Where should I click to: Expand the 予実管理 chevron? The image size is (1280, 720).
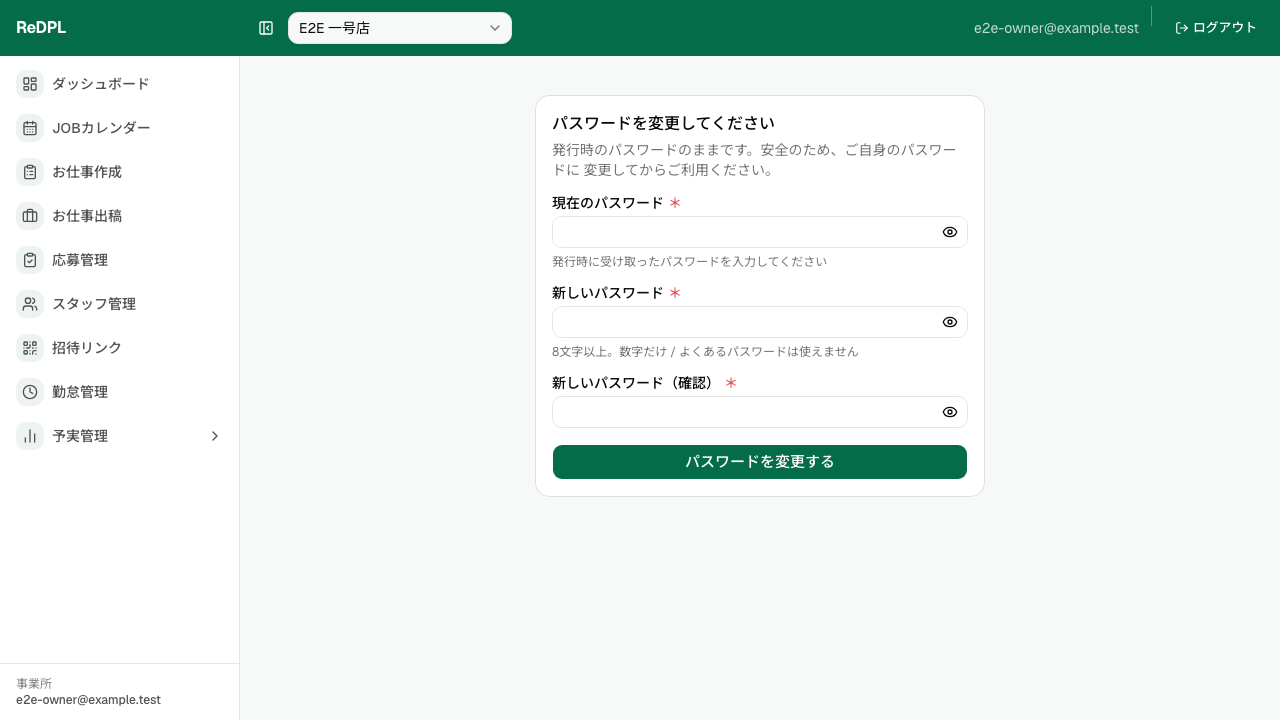(214, 436)
